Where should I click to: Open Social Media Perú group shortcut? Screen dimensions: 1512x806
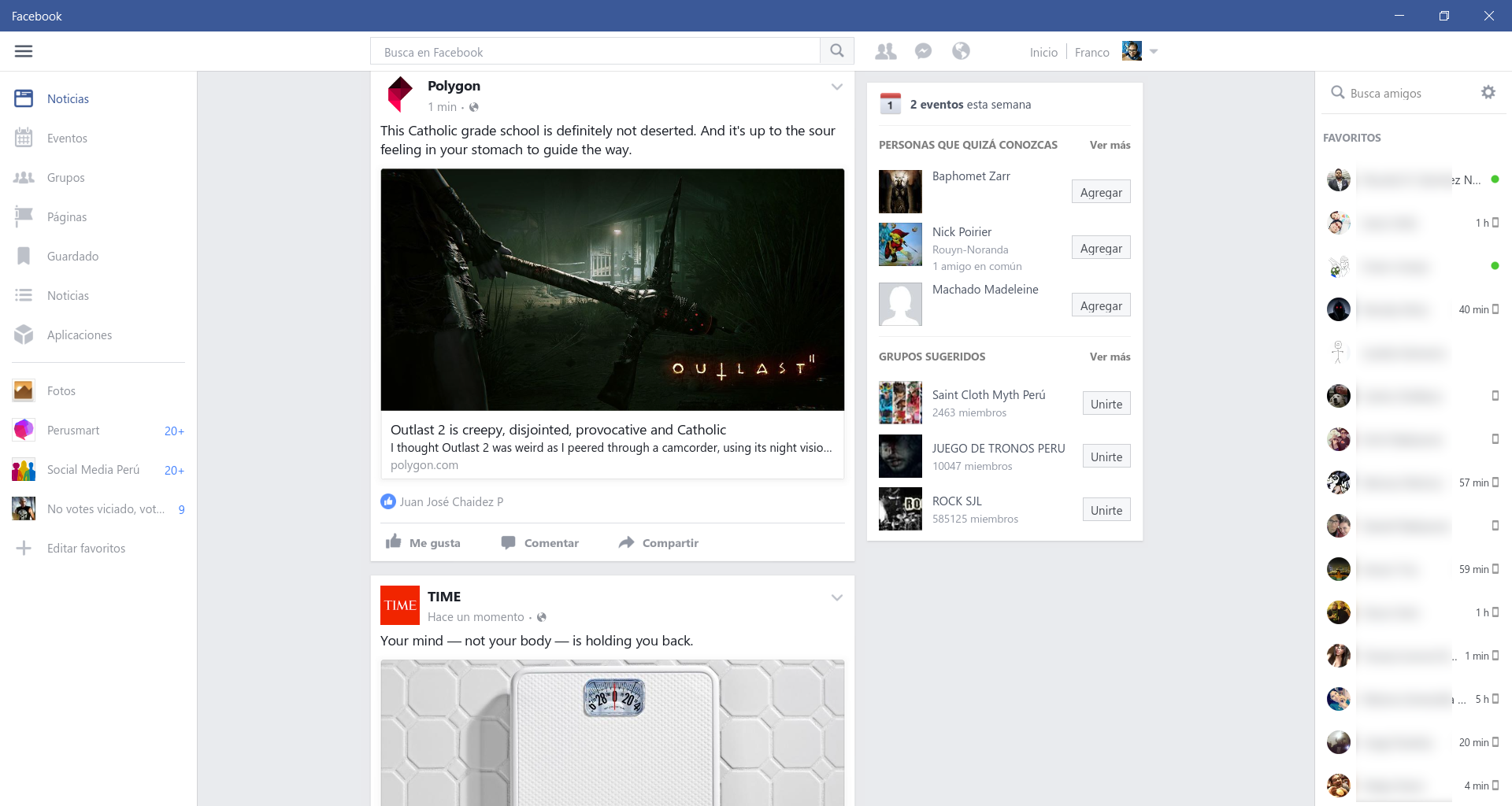(98, 469)
